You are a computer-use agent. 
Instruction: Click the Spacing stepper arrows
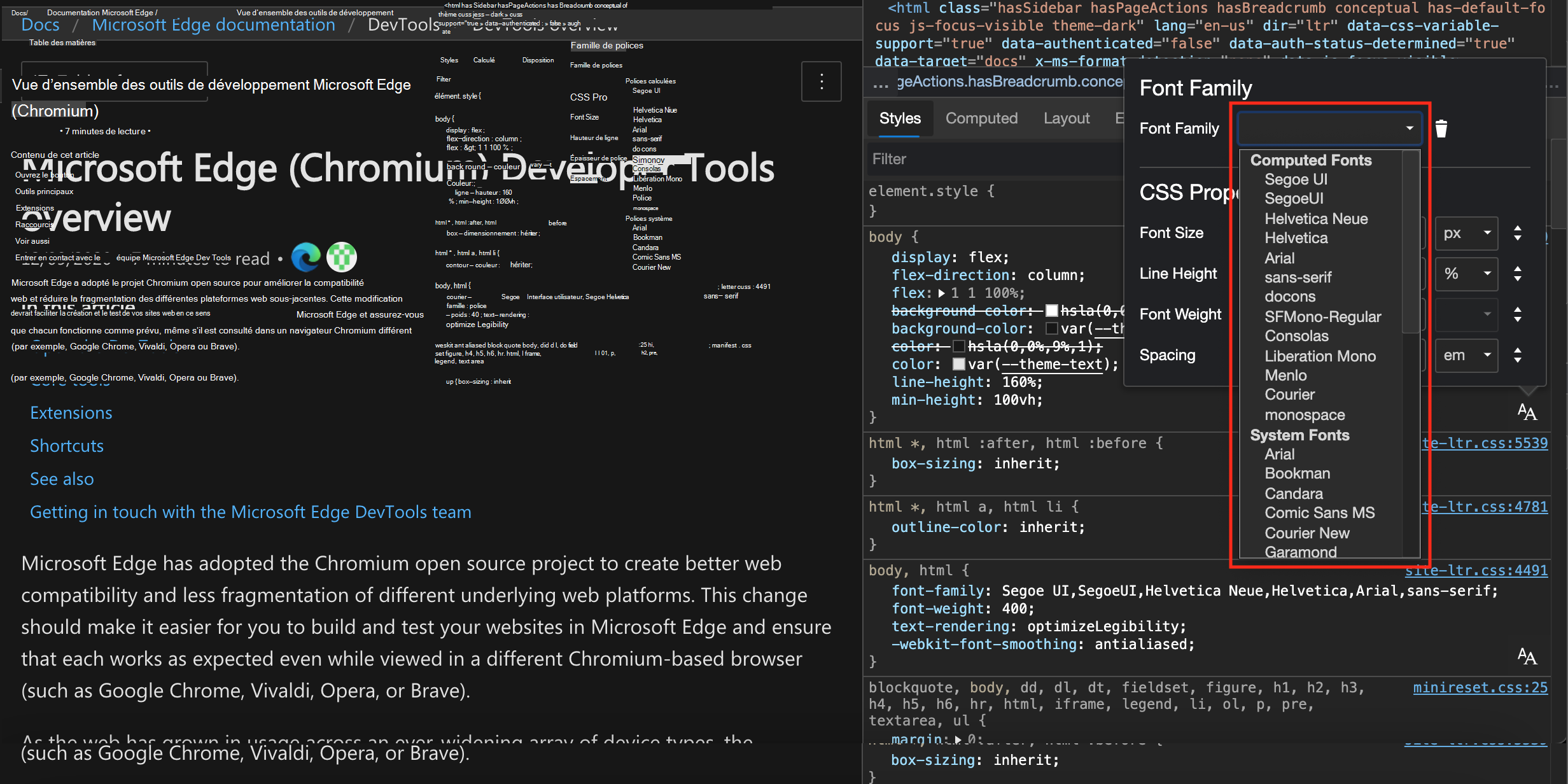coord(1518,355)
